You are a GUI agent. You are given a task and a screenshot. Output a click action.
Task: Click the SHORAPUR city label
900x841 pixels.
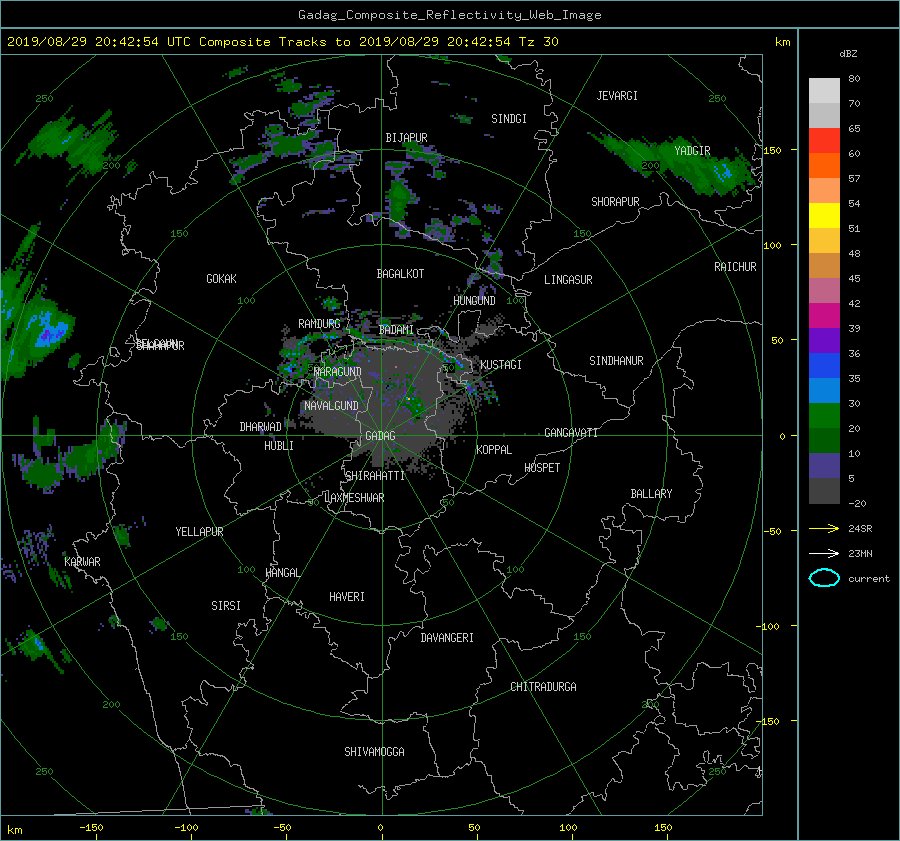[615, 202]
